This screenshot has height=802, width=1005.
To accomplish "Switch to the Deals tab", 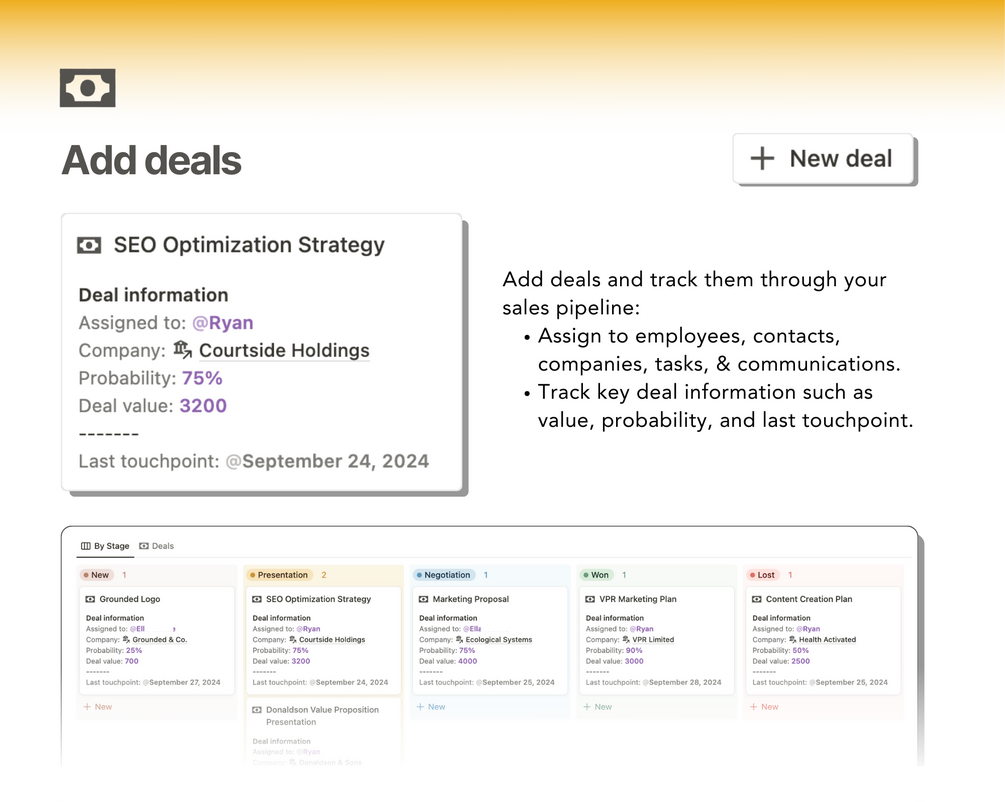I will pos(156,546).
